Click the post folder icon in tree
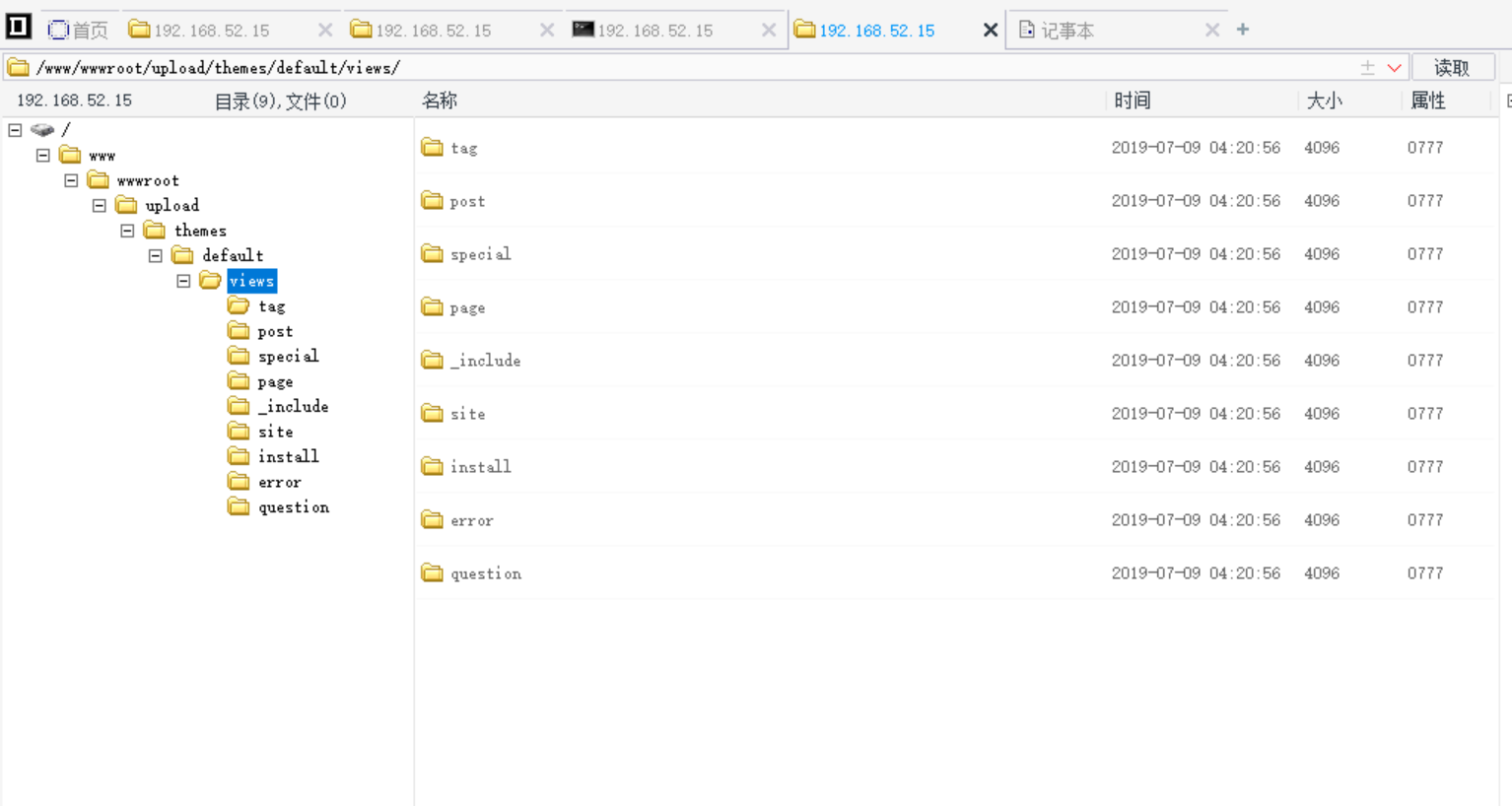This screenshot has height=806, width=1512. [x=239, y=331]
